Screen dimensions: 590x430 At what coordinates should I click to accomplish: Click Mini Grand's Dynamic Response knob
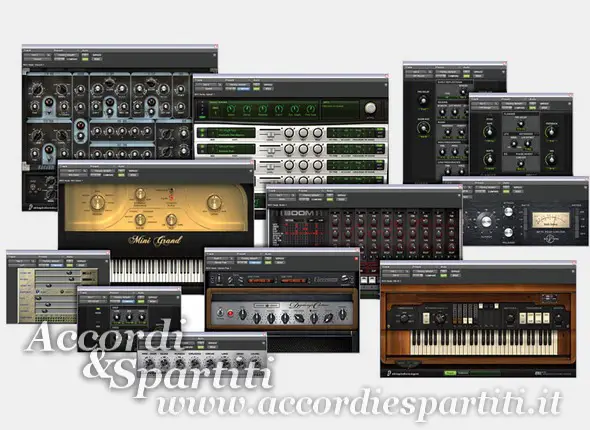pos(140,194)
